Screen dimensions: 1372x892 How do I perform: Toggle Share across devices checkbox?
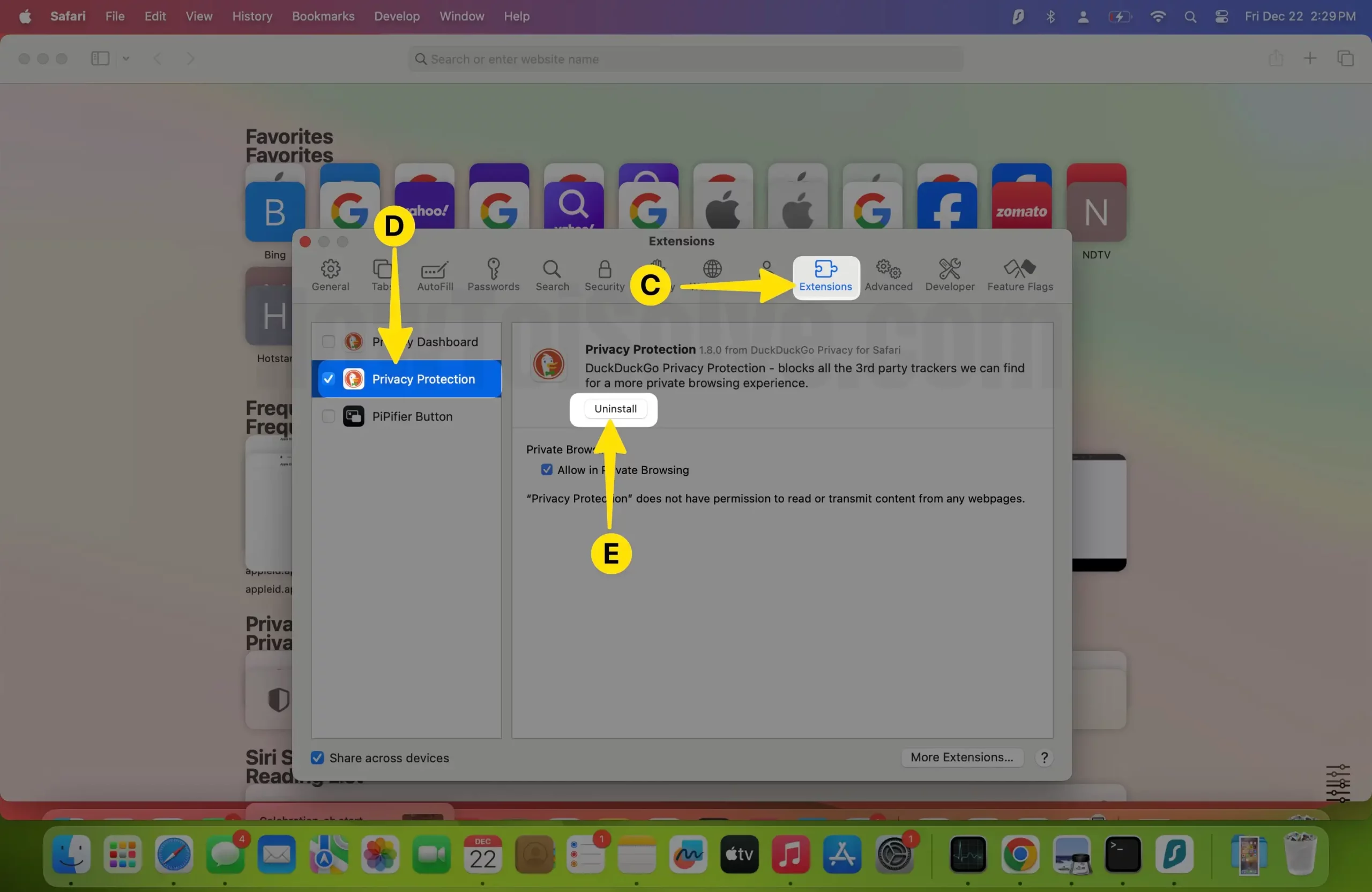(317, 757)
